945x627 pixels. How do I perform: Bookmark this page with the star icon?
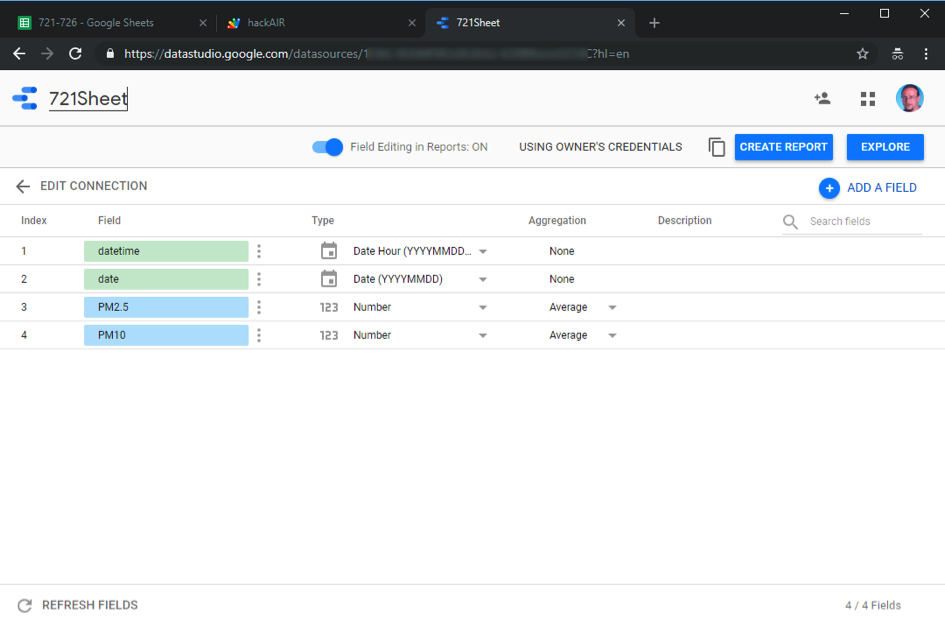[863, 54]
